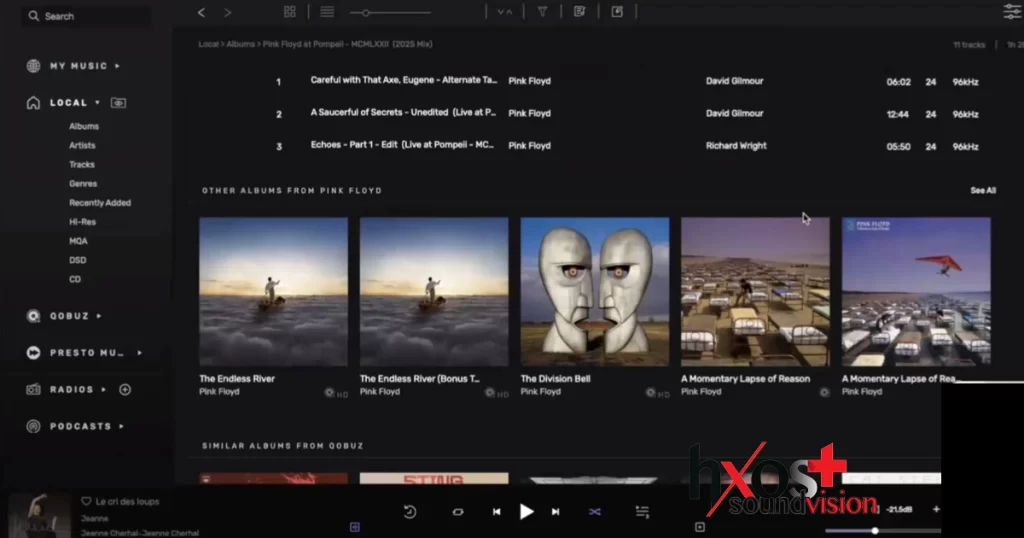Image resolution: width=1024 pixels, height=538 pixels.
Task: Click the replay/restart track icon
Action: 410,512
